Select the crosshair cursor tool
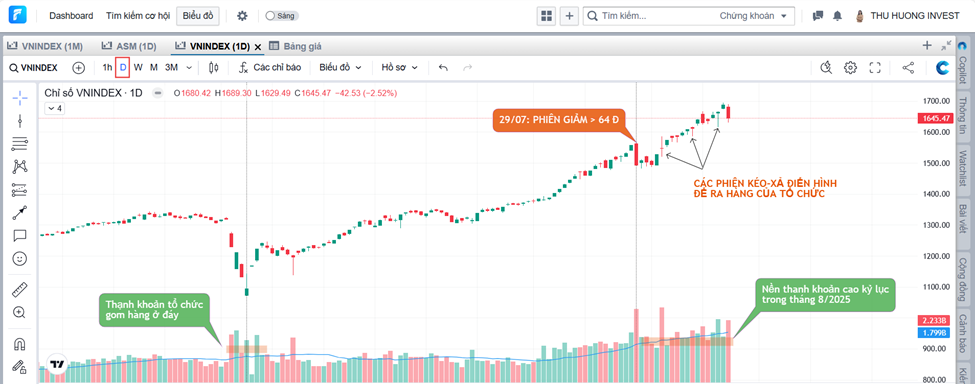This screenshot has width=975, height=384. point(20,98)
